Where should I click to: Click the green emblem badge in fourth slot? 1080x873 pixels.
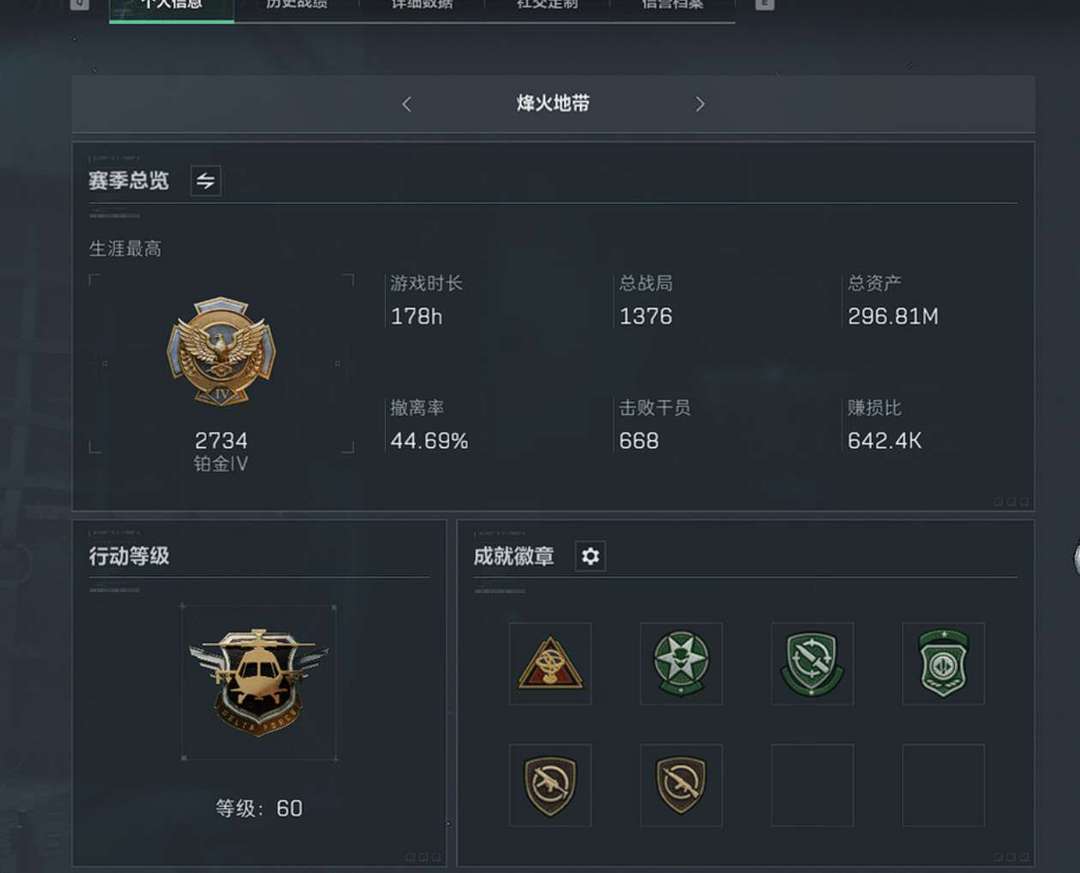coord(944,664)
